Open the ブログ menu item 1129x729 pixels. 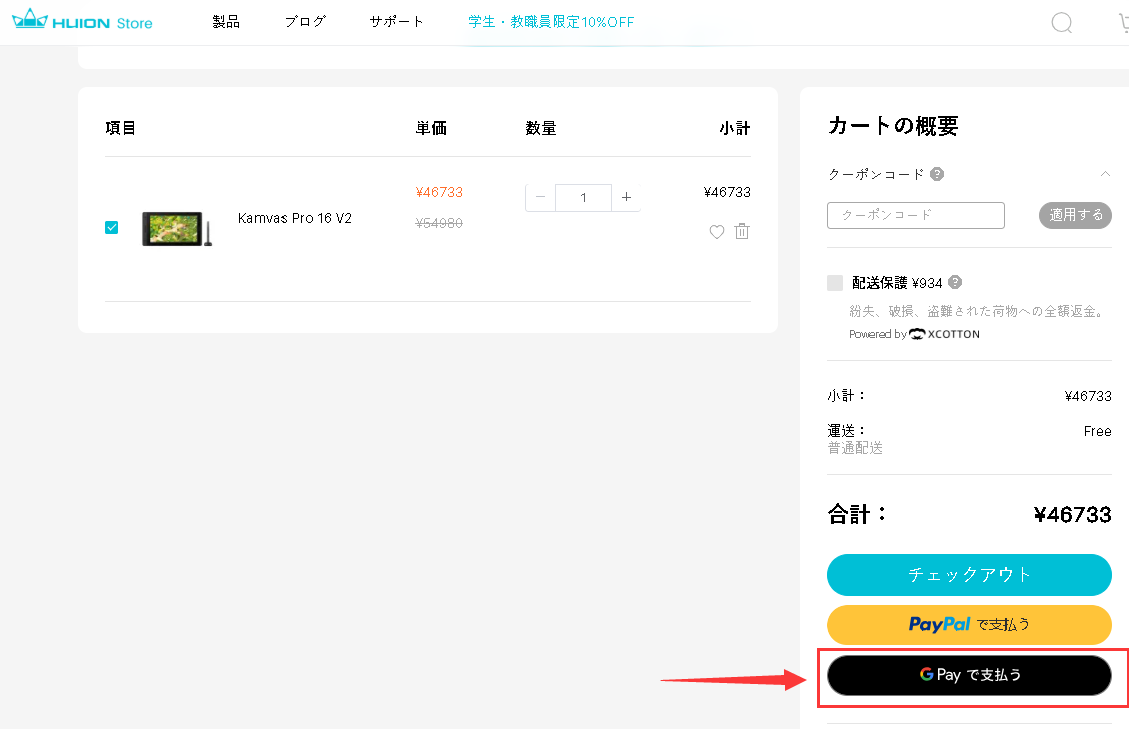point(305,22)
